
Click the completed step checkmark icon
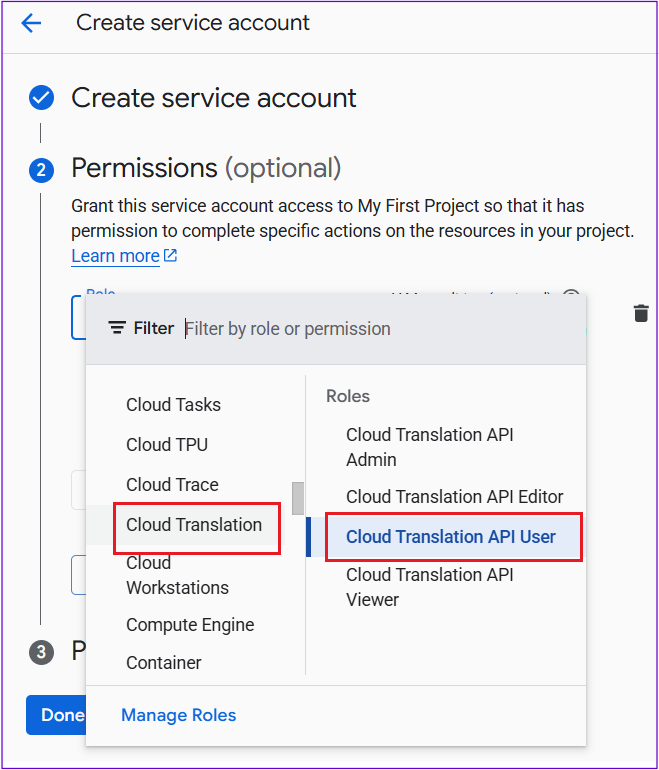pyautogui.click(x=41, y=97)
